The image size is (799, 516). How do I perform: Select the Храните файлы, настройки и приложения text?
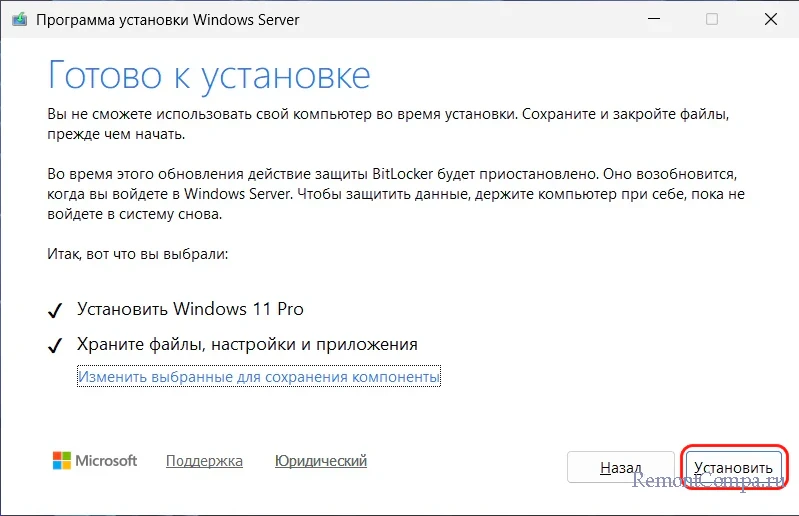tap(247, 345)
